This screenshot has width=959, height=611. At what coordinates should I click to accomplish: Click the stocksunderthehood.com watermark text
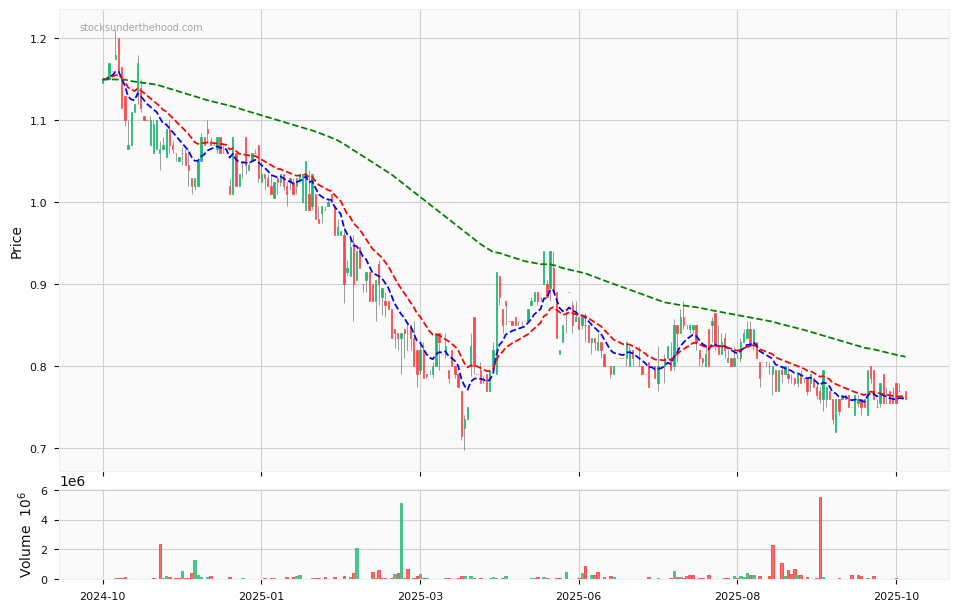click(141, 28)
